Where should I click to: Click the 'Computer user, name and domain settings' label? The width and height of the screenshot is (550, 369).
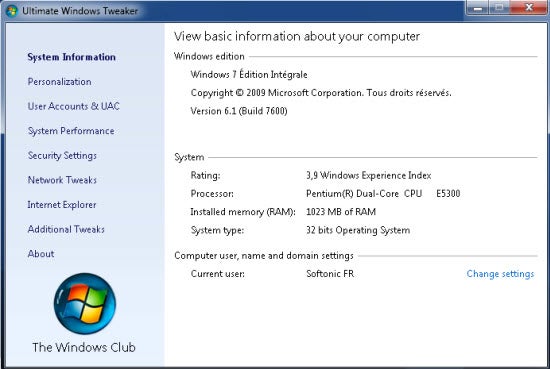coord(264,255)
